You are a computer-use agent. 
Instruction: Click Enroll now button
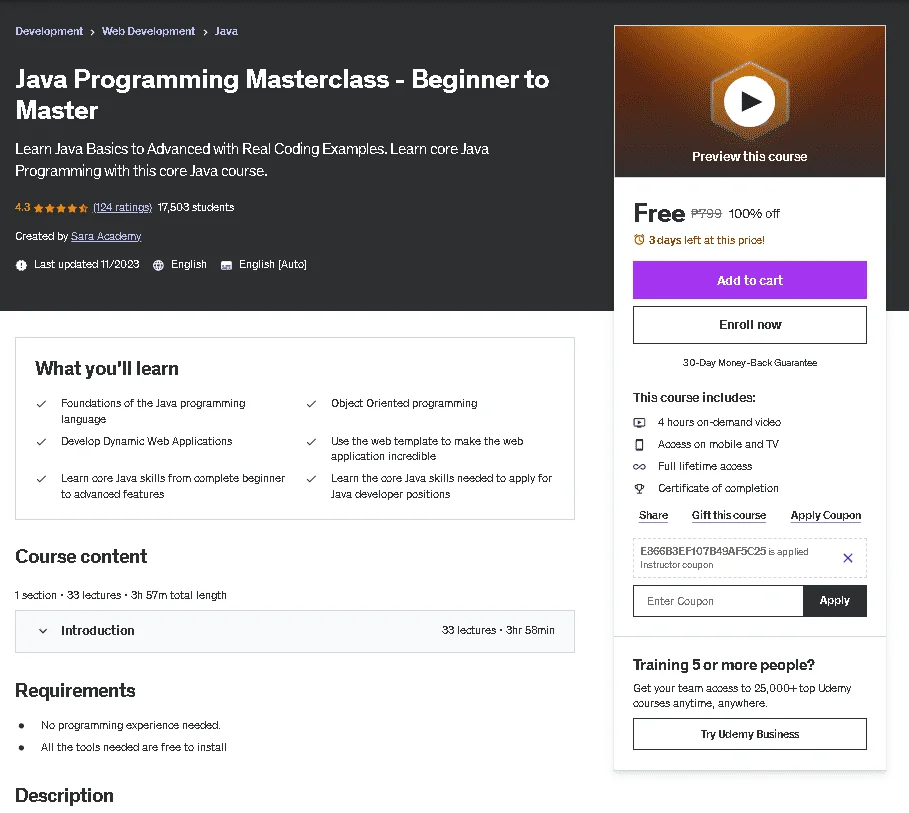pyautogui.click(x=750, y=325)
